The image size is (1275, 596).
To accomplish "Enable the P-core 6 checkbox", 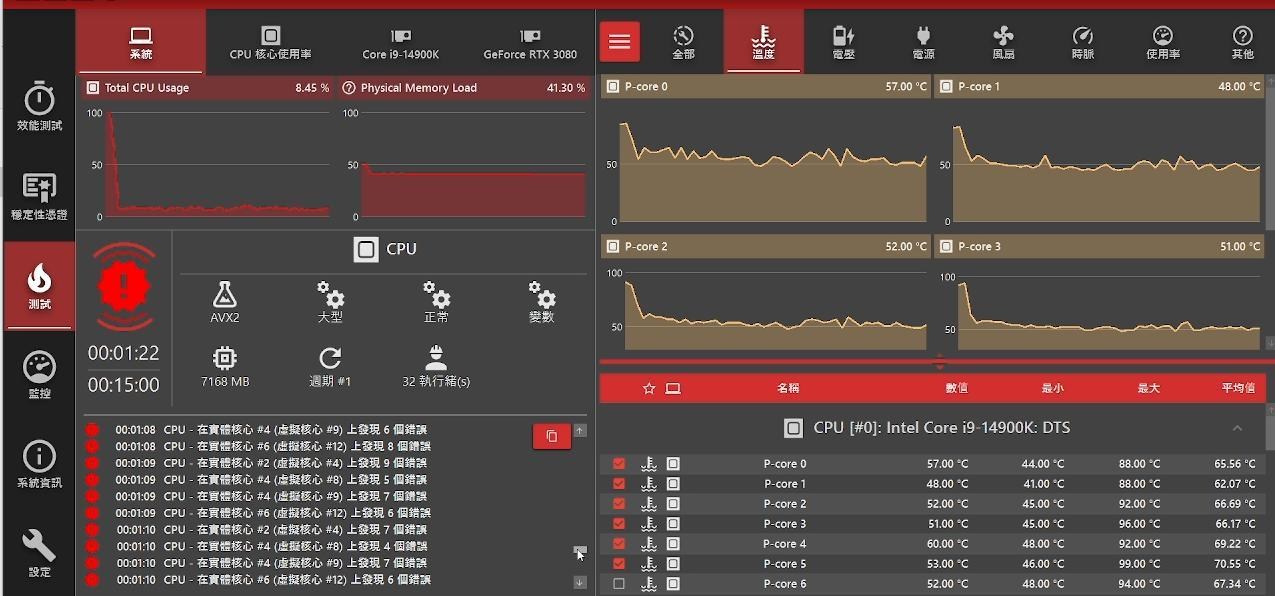I will click(619, 584).
